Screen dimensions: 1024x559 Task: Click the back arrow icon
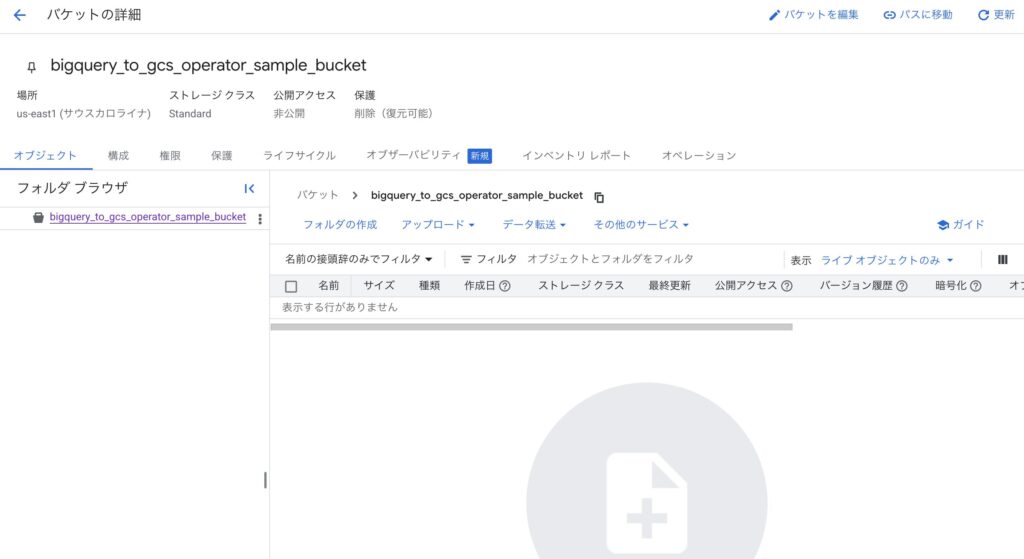click(x=19, y=15)
